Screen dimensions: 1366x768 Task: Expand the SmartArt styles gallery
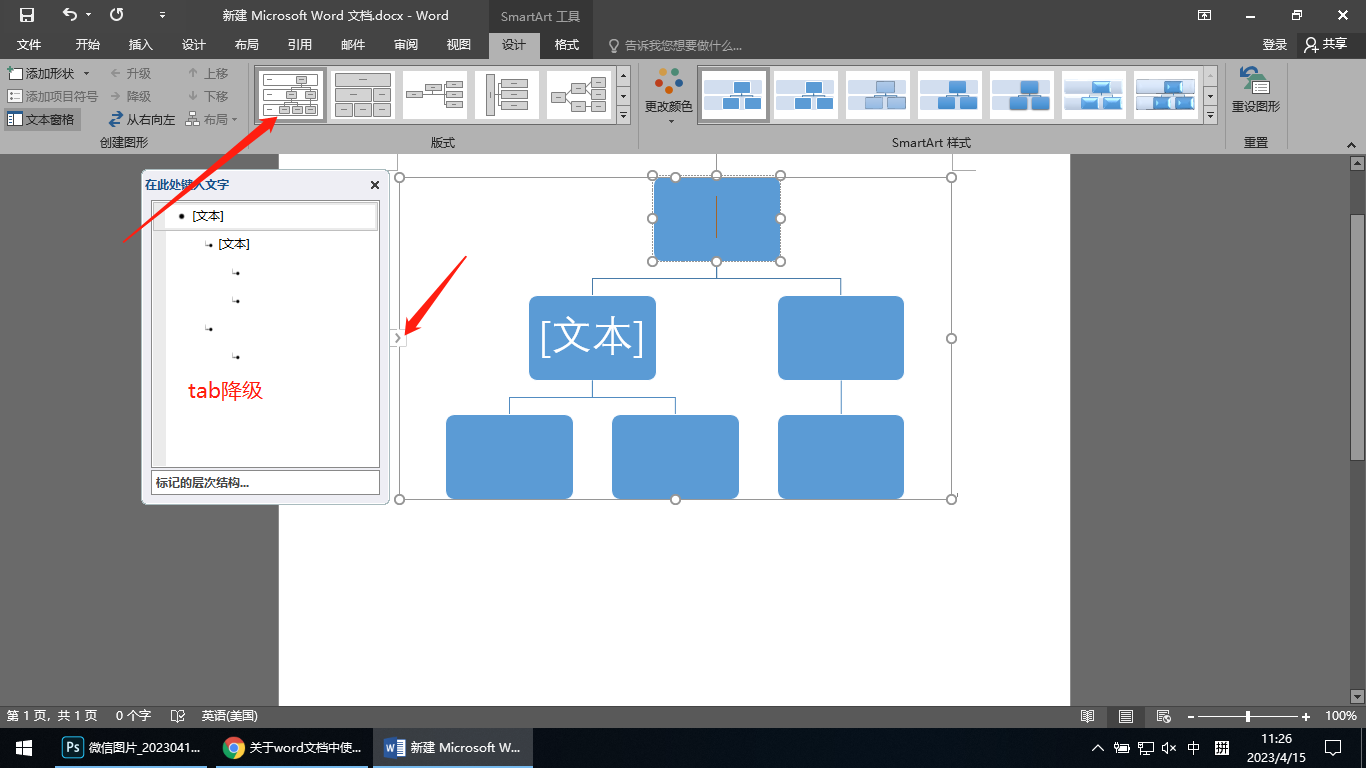tap(1210, 116)
